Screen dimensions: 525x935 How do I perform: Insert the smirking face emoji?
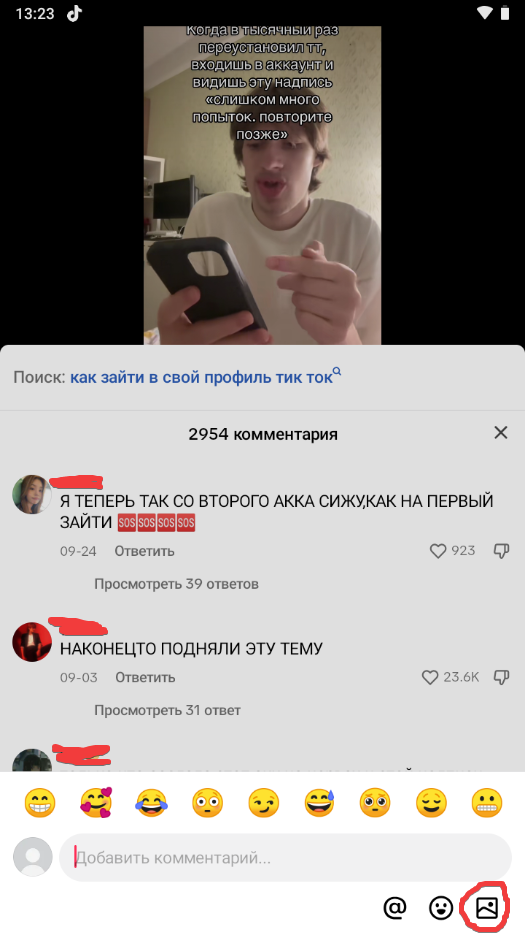point(264,803)
